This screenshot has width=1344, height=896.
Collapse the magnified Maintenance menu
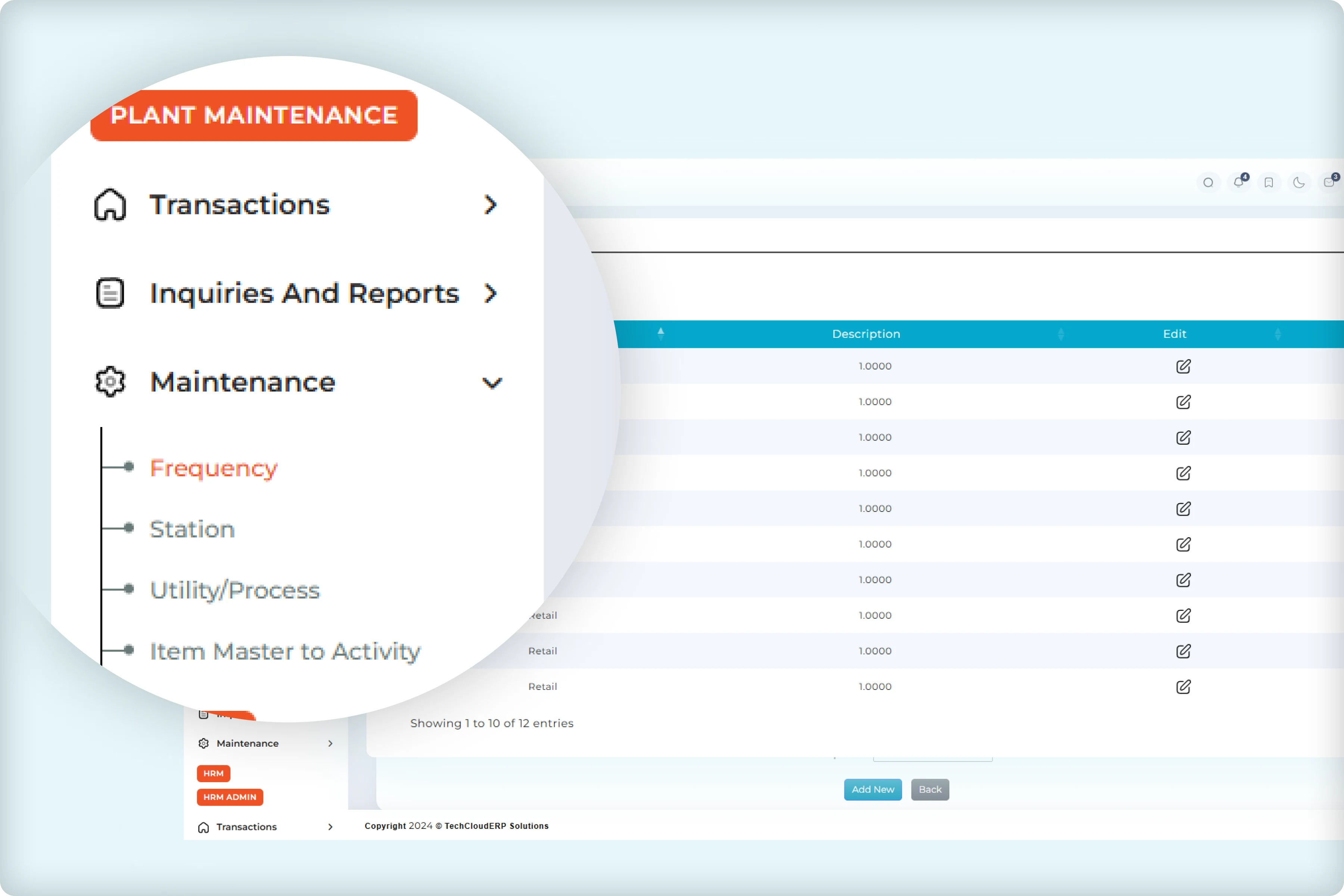(x=491, y=382)
